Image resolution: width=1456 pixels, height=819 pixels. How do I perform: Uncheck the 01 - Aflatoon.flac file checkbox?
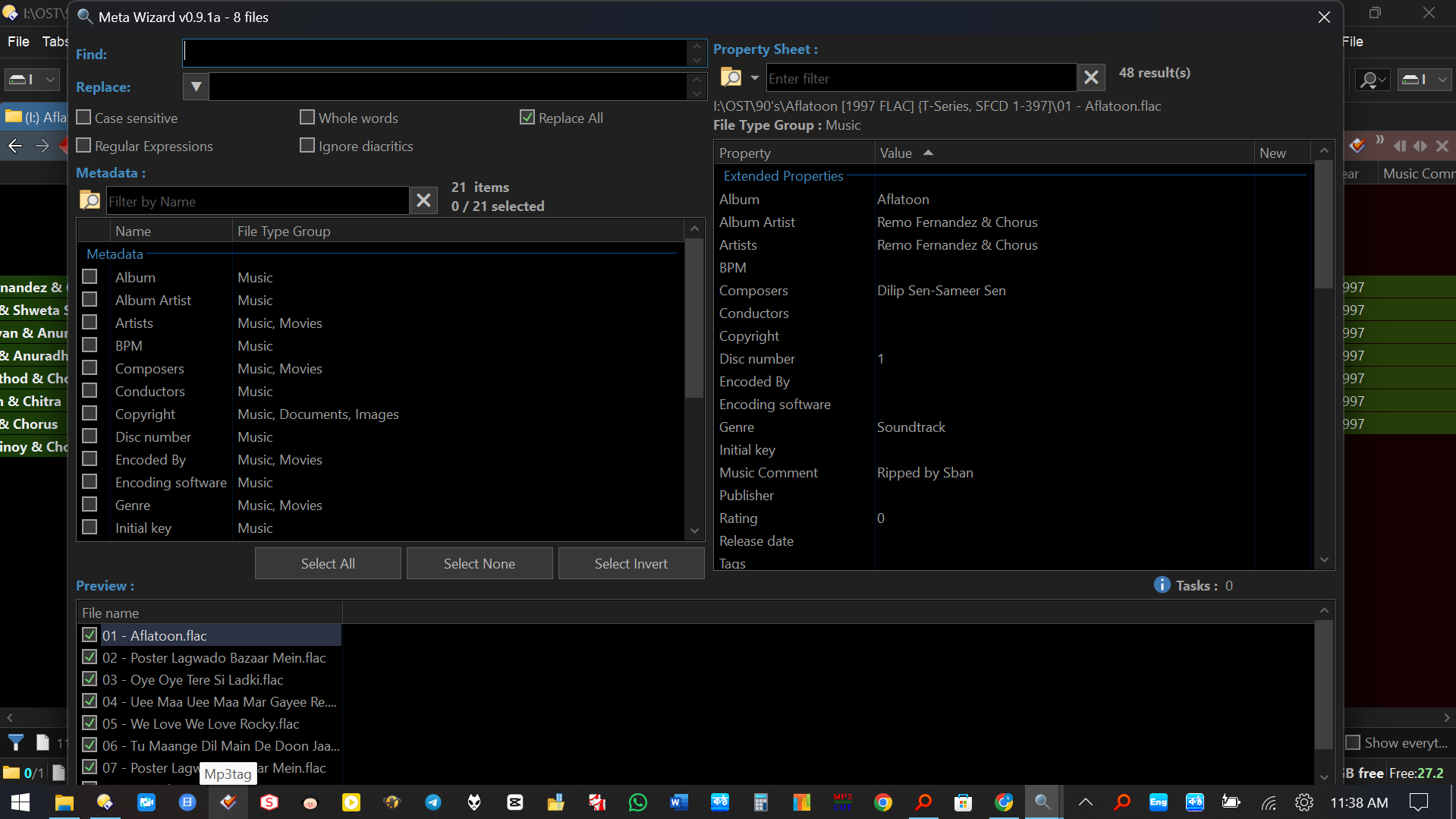click(90, 635)
